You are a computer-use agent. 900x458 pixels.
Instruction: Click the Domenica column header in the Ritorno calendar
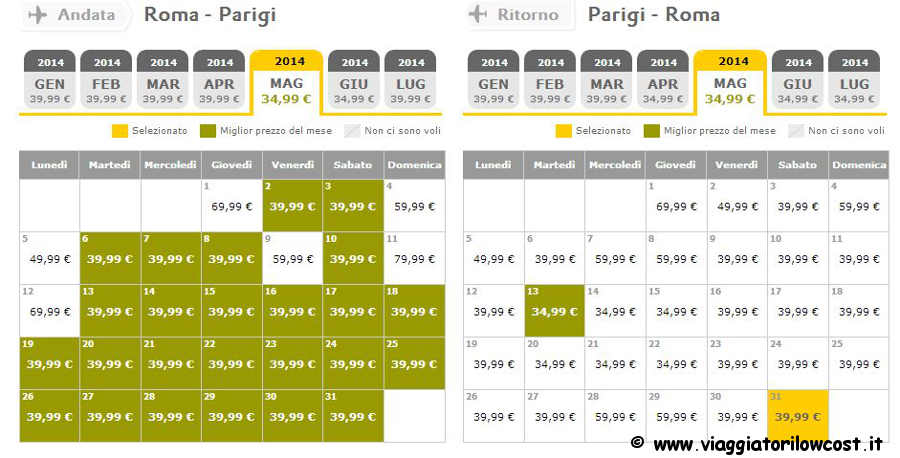tap(859, 165)
